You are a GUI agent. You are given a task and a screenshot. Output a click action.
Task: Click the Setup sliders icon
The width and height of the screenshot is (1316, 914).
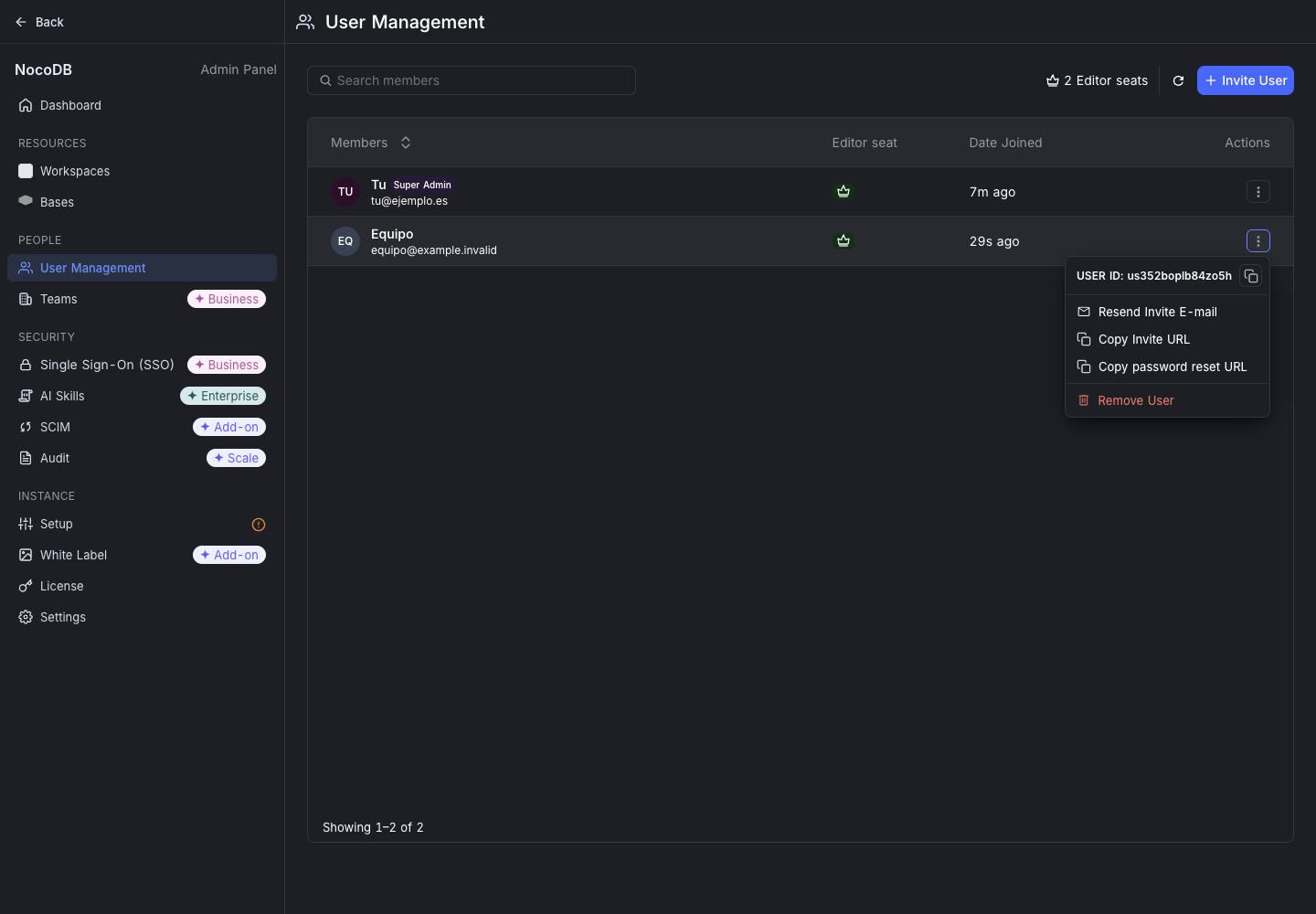[x=26, y=524]
